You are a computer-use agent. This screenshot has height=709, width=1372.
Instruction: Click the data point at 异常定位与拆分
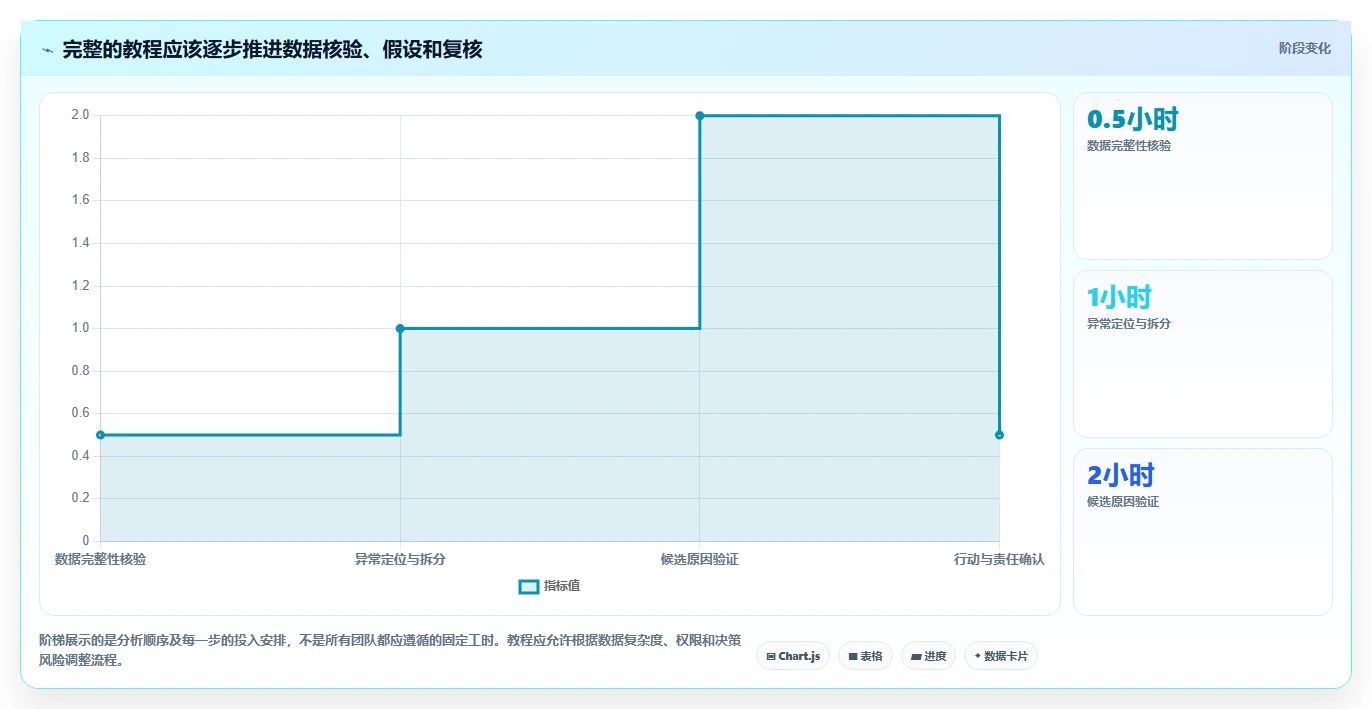(x=400, y=328)
